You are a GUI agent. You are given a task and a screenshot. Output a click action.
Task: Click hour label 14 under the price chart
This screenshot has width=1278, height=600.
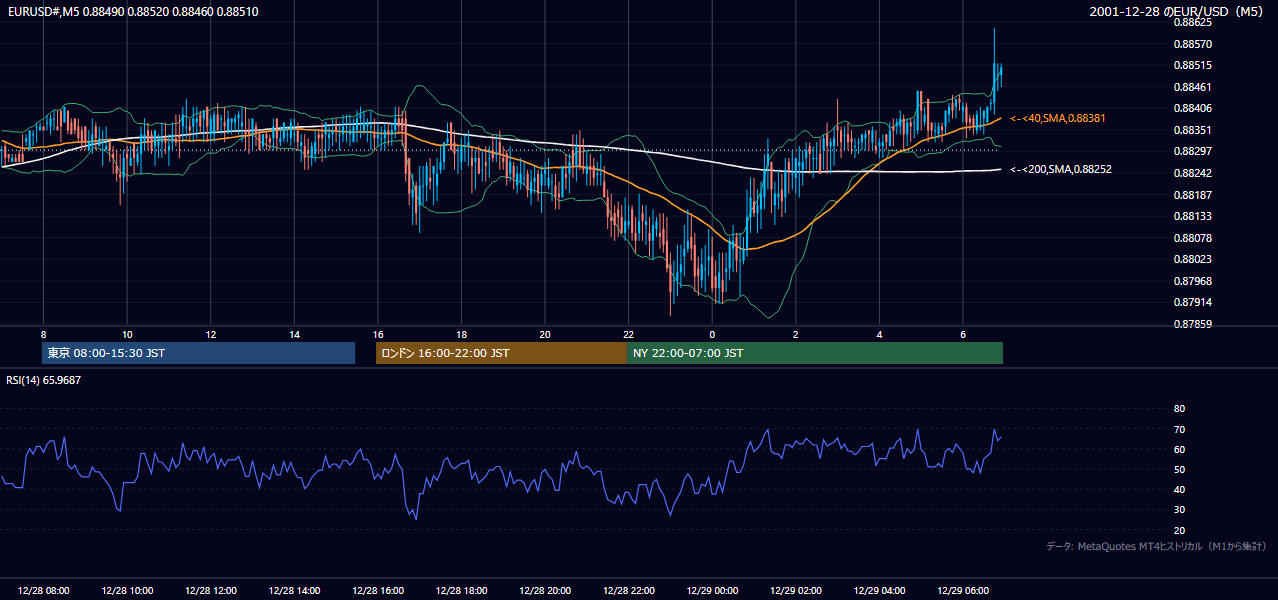tap(294, 334)
